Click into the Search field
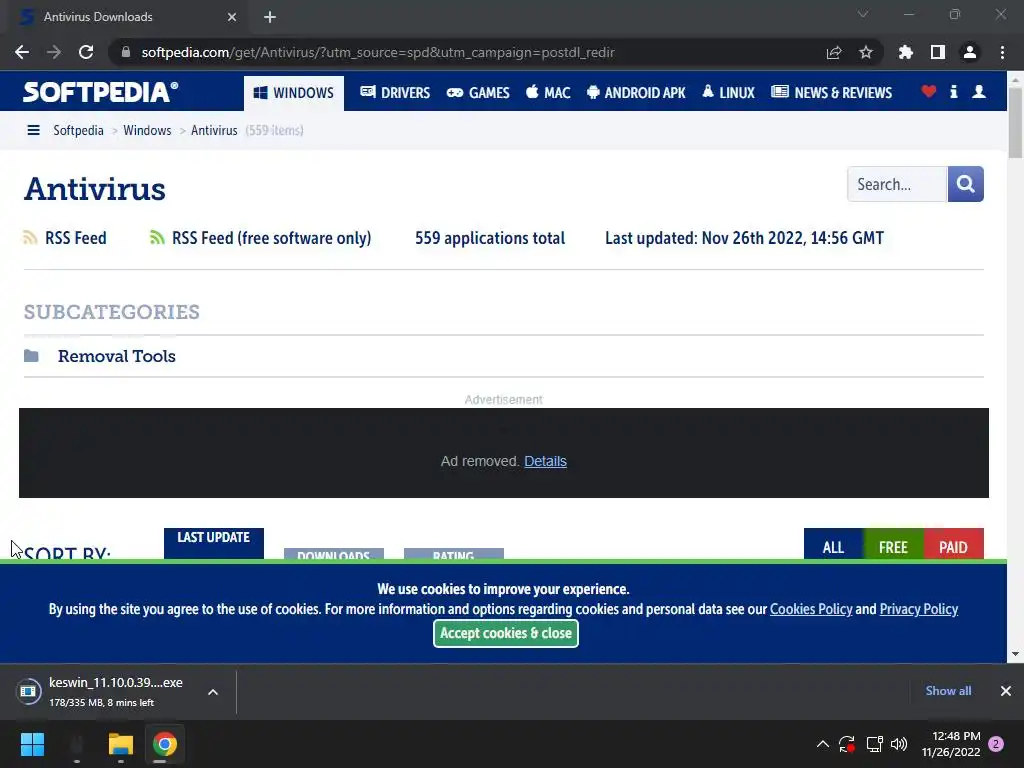 coord(897,184)
